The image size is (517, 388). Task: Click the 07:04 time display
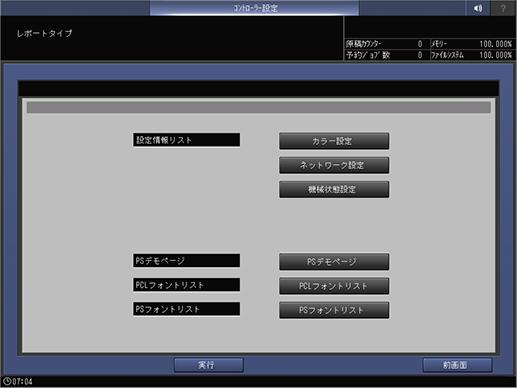point(22,382)
